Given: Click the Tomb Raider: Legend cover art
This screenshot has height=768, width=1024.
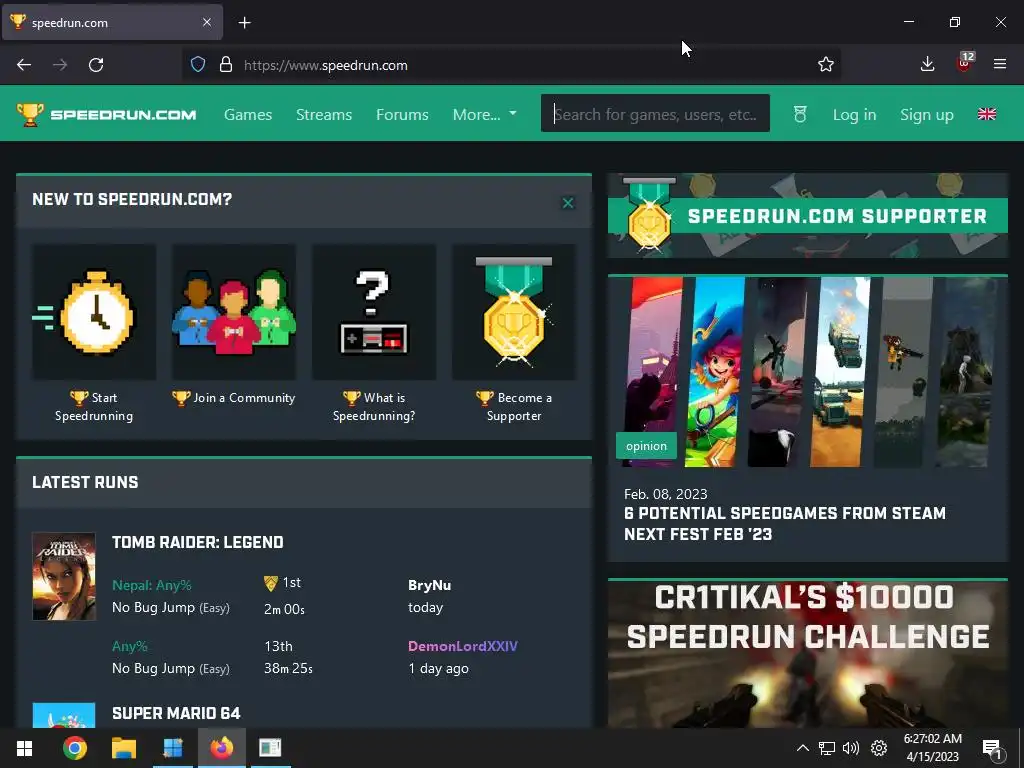Looking at the screenshot, I should click(64, 576).
